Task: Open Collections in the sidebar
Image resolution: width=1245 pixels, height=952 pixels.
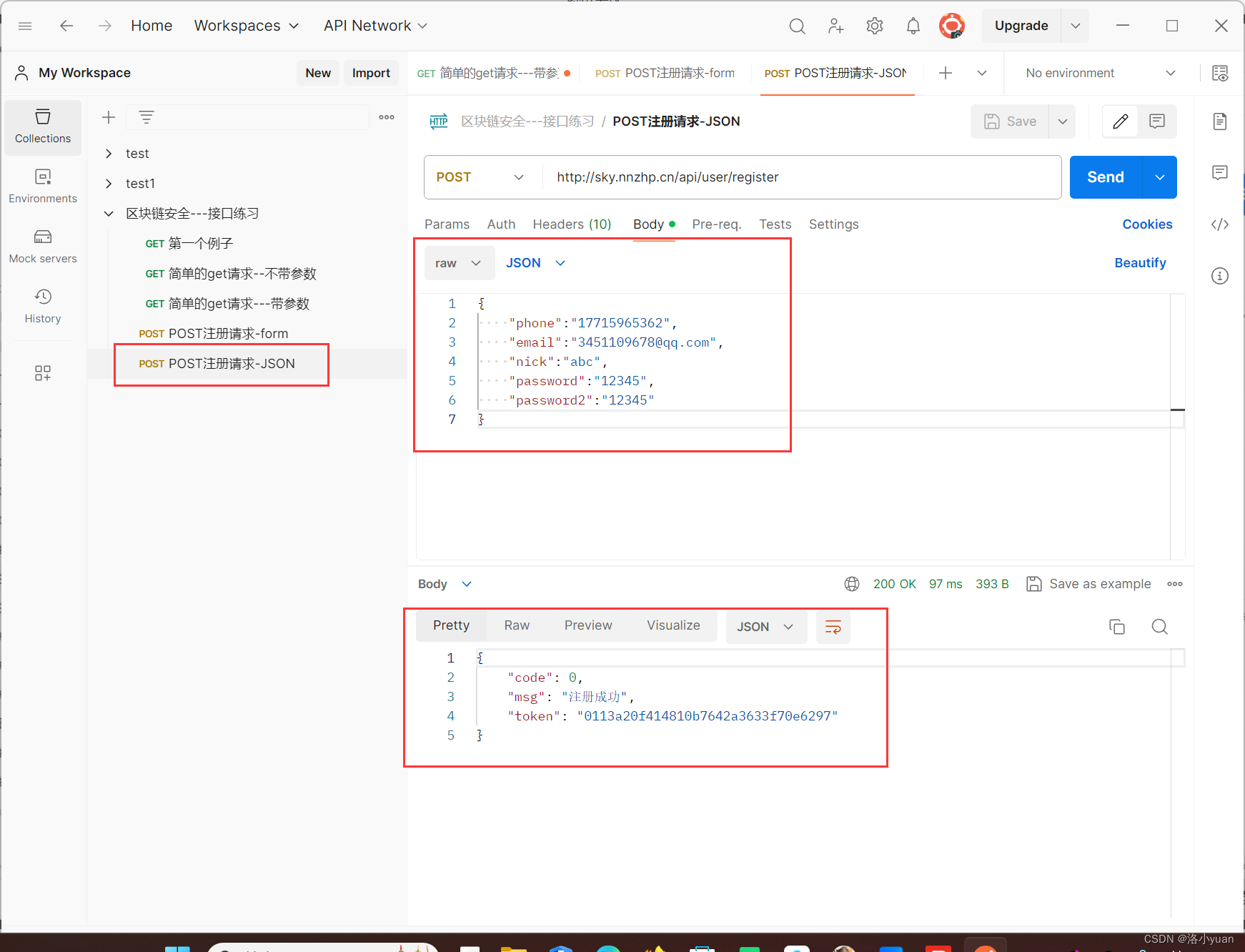Action: click(x=43, y=127)
